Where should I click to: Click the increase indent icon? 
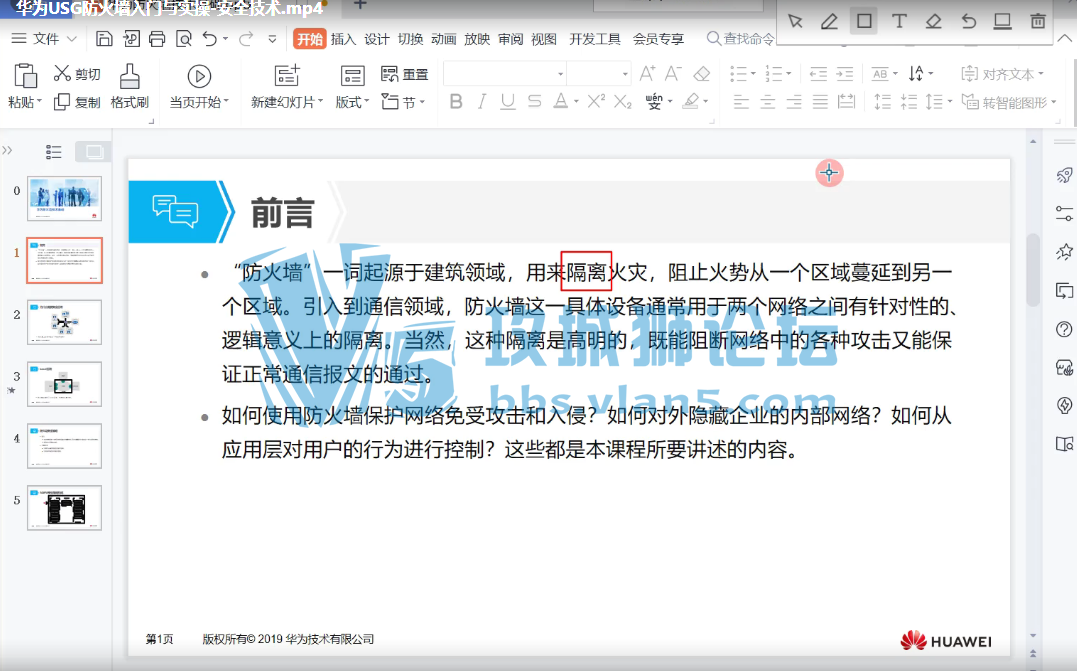(844, 73)
